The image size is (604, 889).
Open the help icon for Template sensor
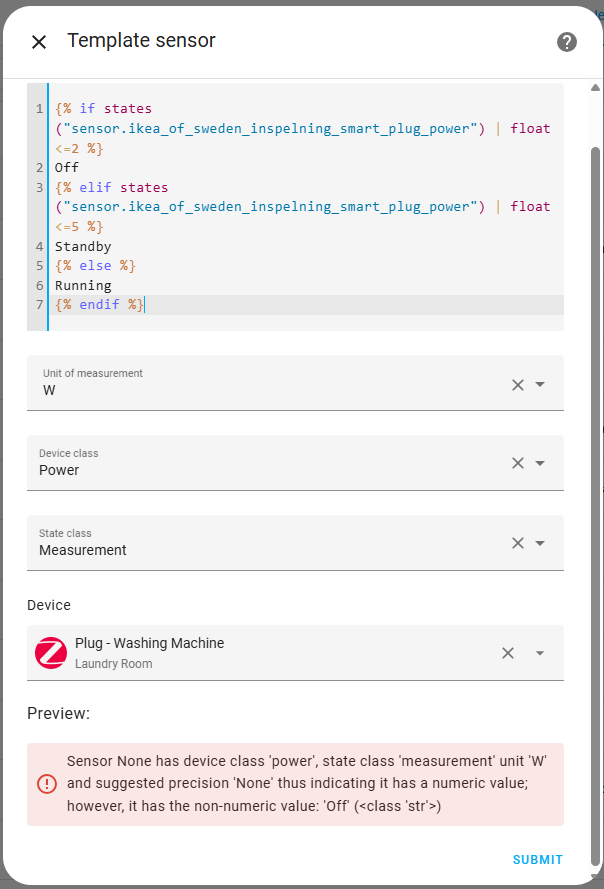[567, 42]
